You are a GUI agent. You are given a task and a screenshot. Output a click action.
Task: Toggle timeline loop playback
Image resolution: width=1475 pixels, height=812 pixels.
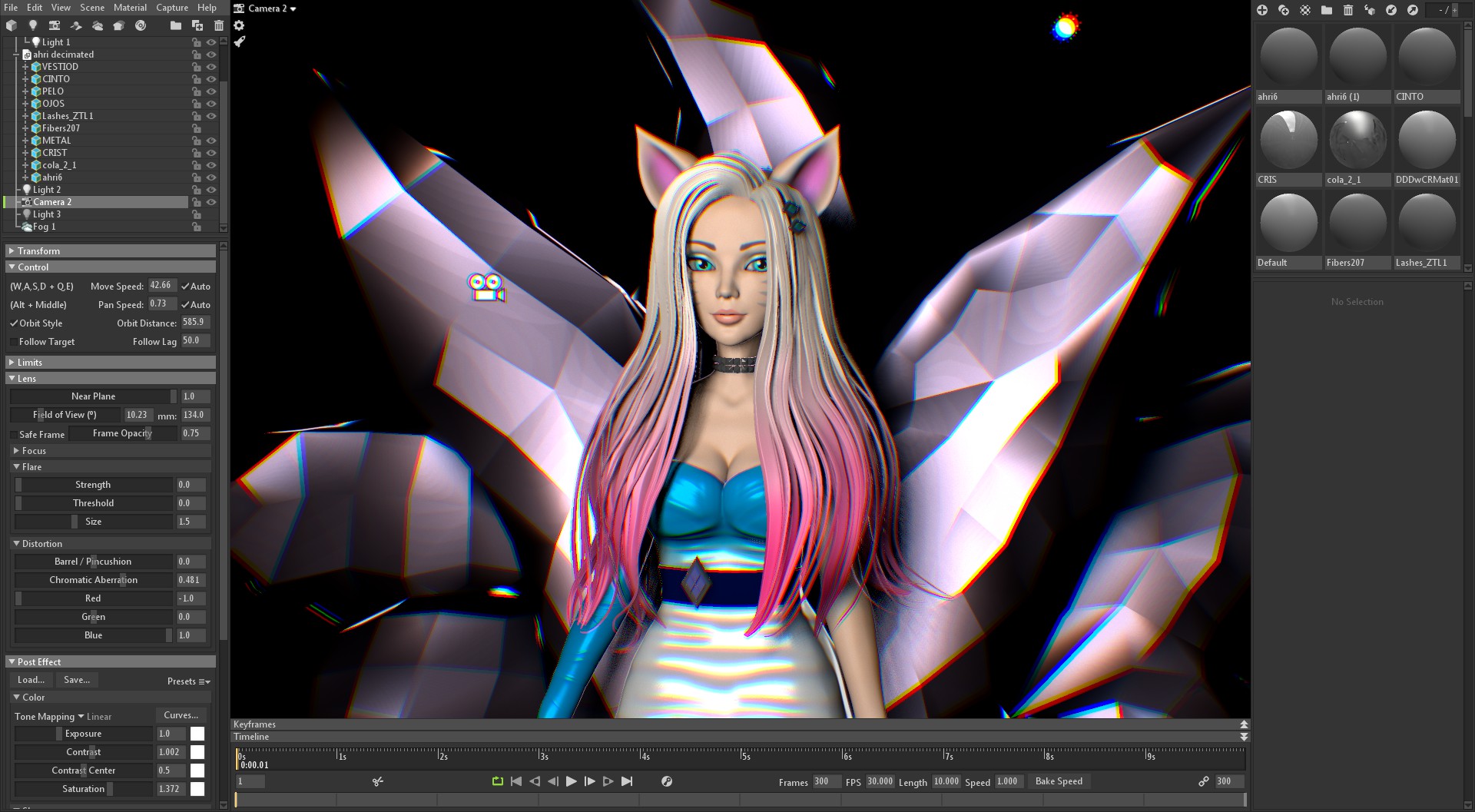(x=498, y=781)
